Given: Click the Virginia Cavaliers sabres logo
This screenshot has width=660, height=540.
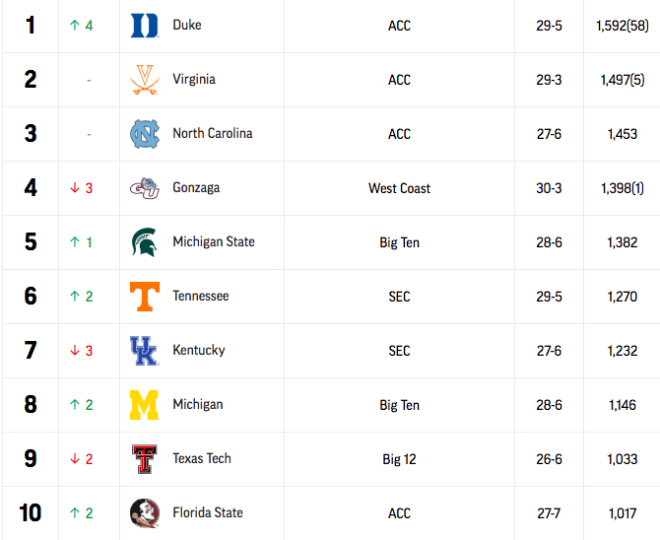Looking at the screenshot, I should (x=144, y=80).
